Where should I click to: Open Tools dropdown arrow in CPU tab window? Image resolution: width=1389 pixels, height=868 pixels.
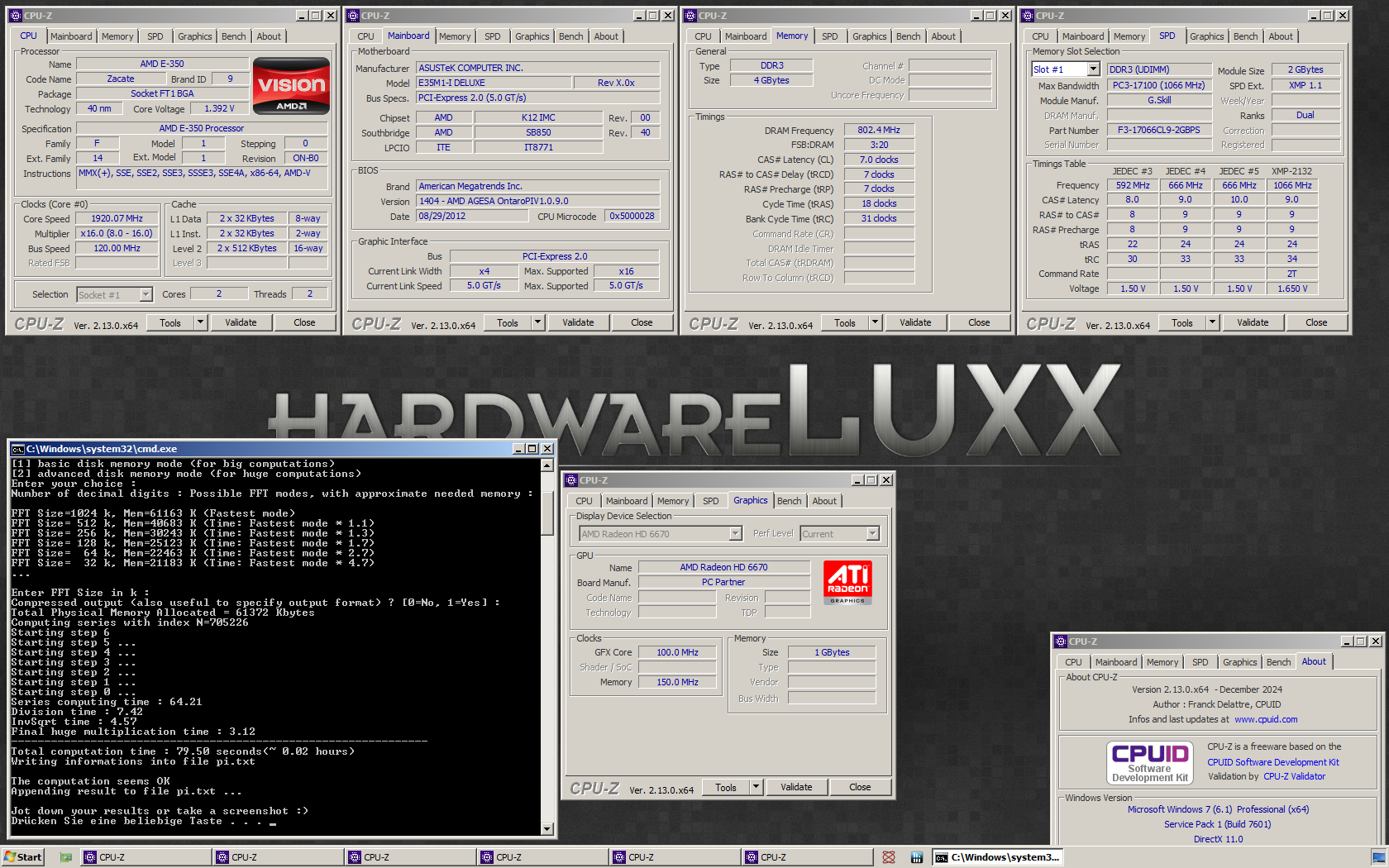200,322
